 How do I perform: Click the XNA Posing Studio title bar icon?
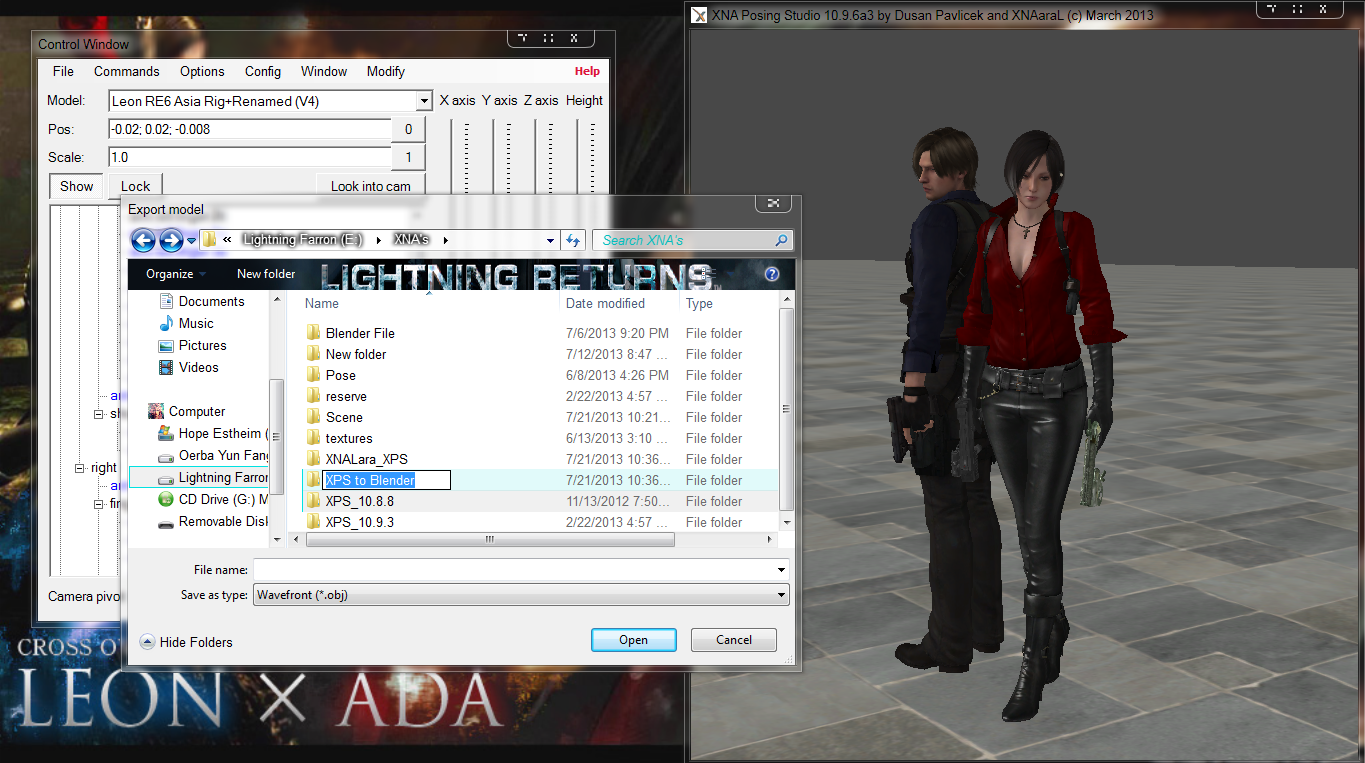[x=700, y=15]
